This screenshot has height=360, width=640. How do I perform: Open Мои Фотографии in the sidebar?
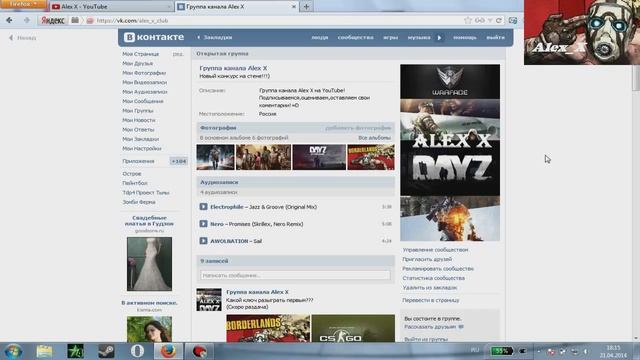144,73
